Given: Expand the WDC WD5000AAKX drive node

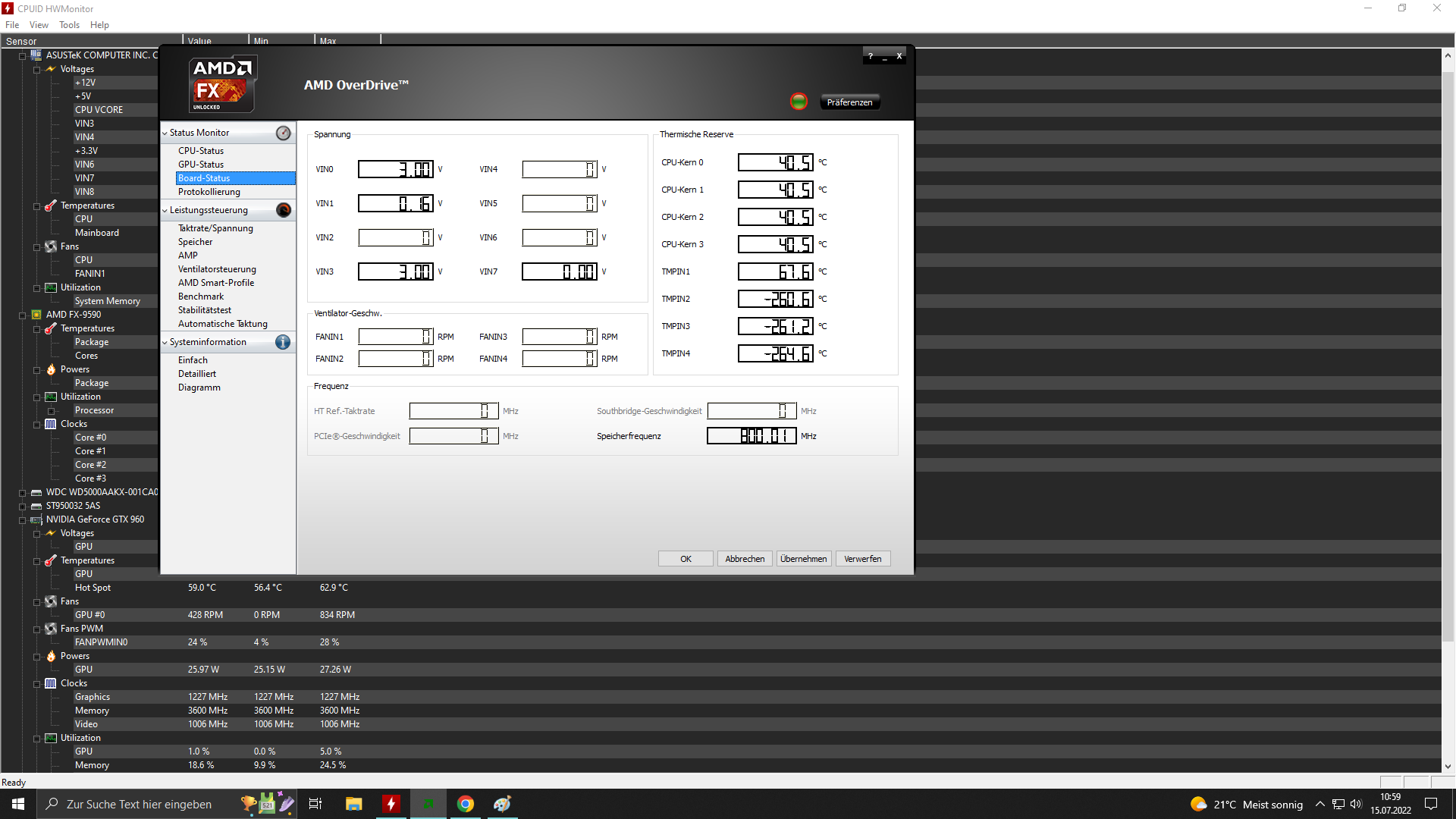Looking at the screenshot, I should [23, 493].
